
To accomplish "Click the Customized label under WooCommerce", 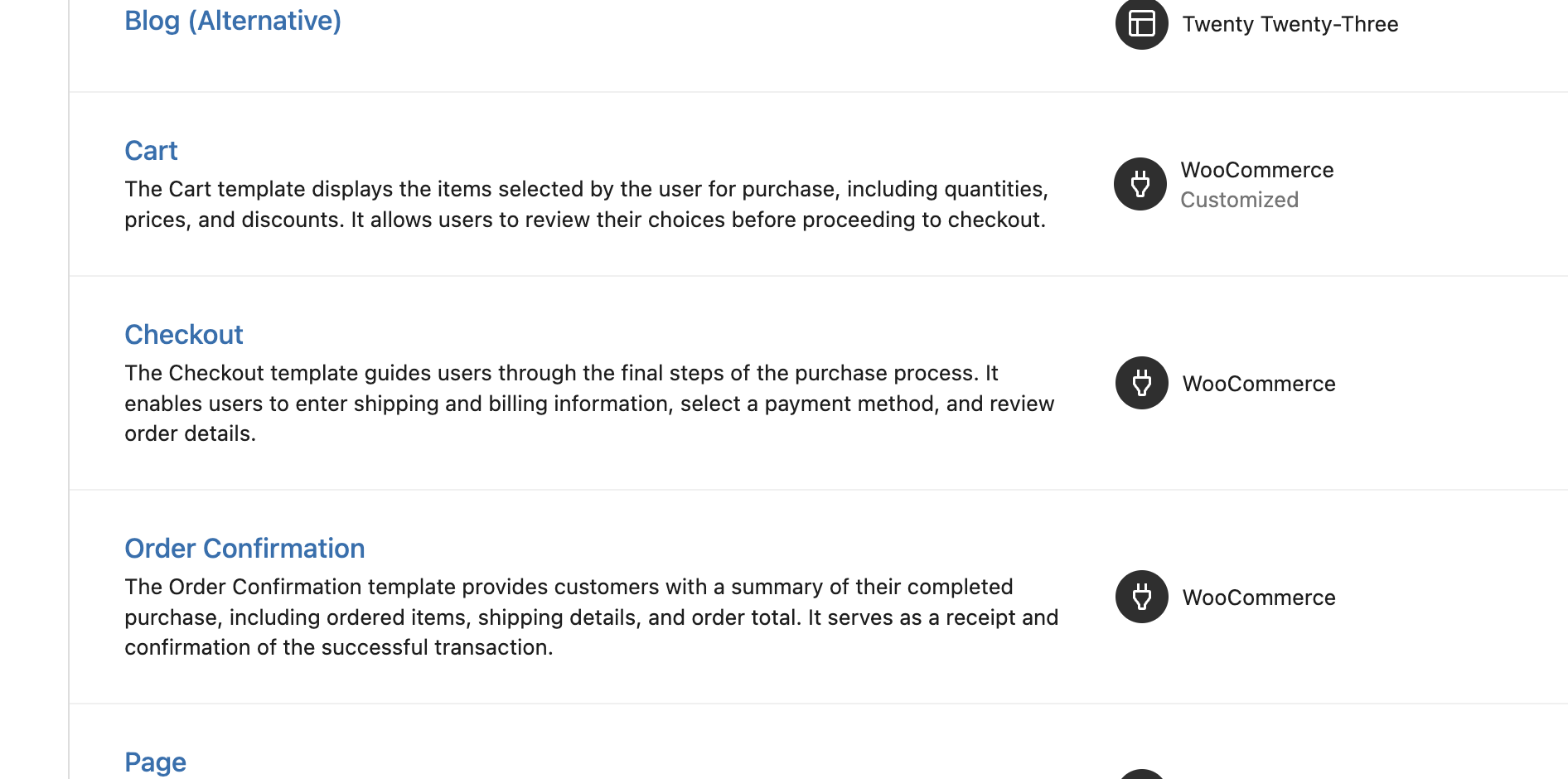I will click(x=1239, y=199).
